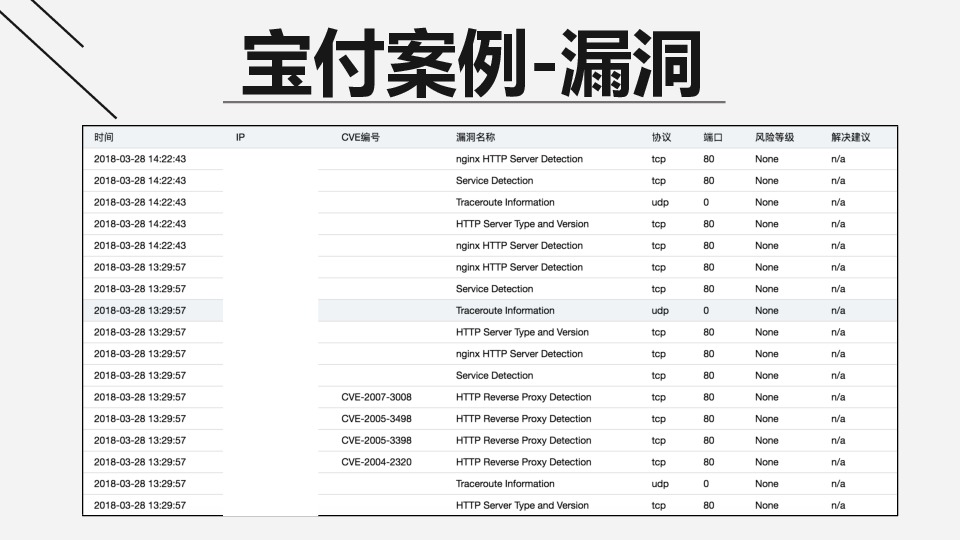This screenshot has width=960, height=540.
Task: Click the 端口 column header
Action: (713, 137)
